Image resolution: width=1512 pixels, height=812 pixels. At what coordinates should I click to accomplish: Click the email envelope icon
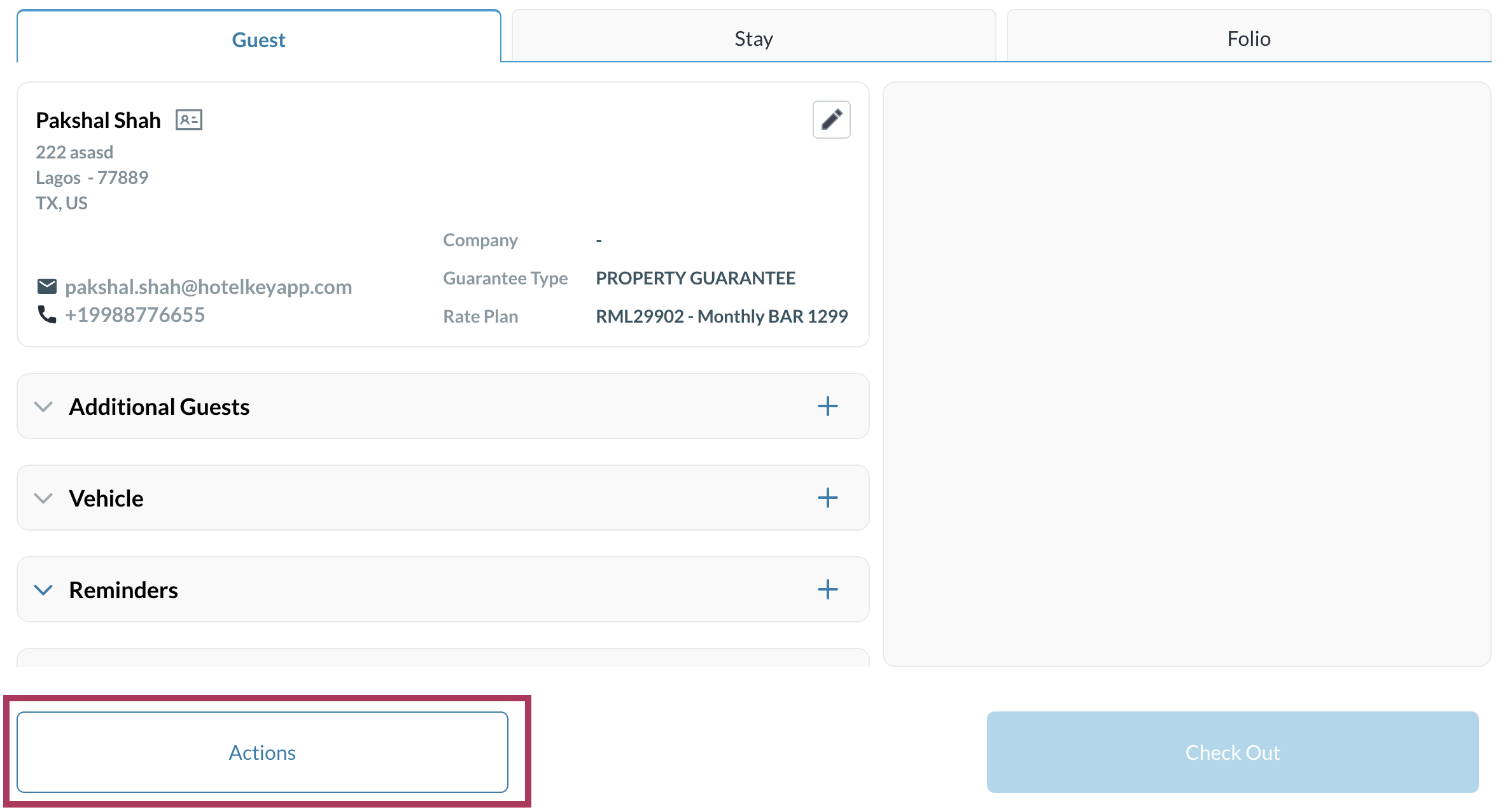click(47, 286)
